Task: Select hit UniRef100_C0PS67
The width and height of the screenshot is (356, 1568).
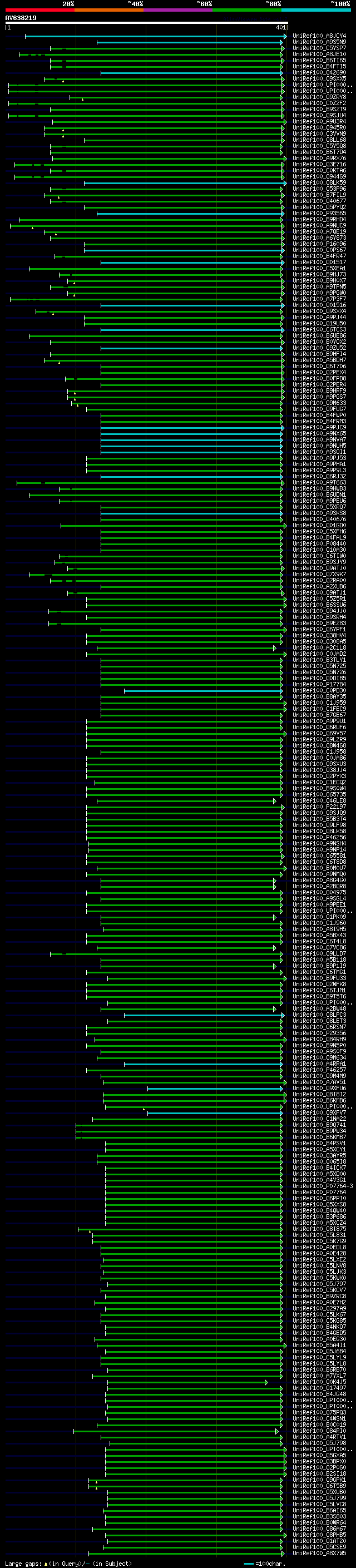Action: tap(319, 250)
